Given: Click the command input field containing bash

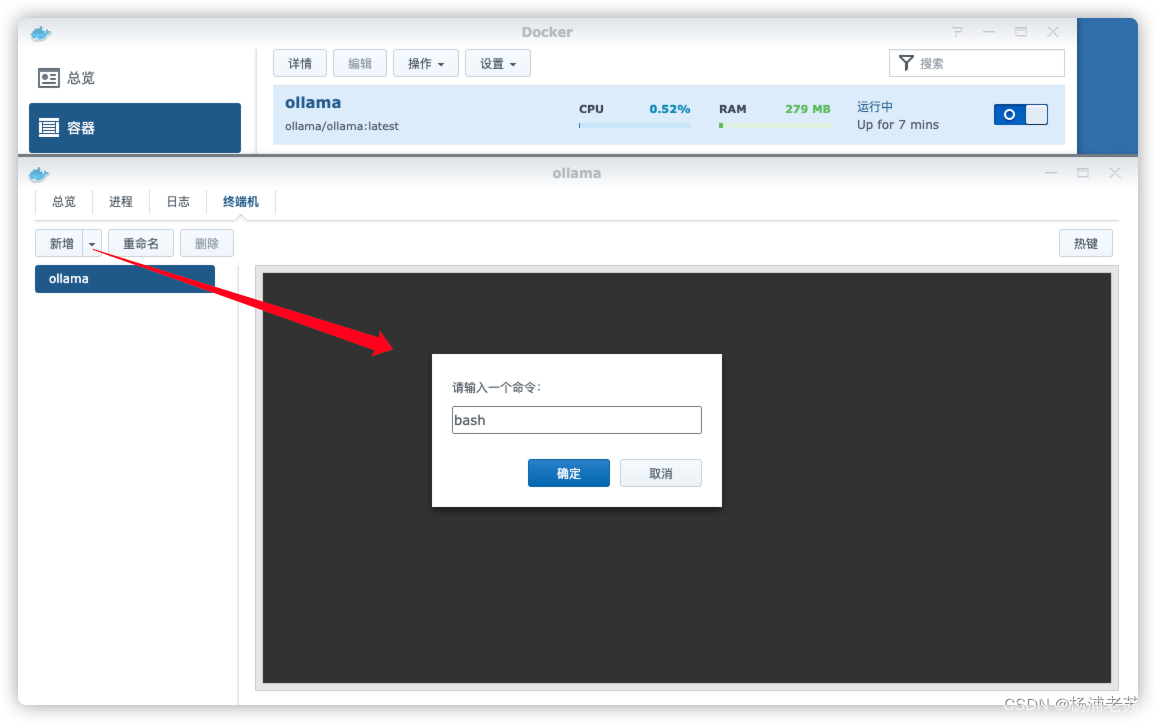Looking at the screenshot, I should click(577, 420).
